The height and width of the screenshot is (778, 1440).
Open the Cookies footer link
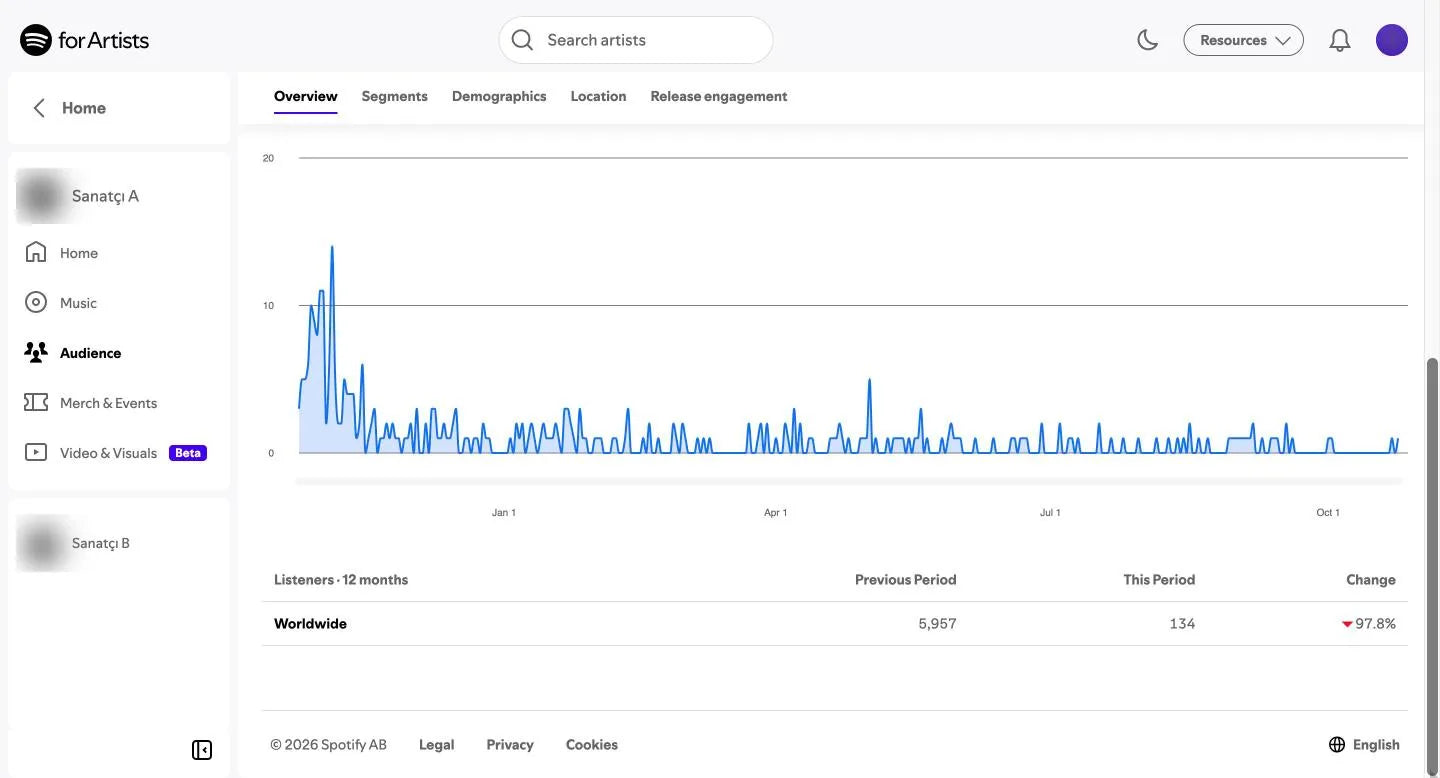click(592, 744)
